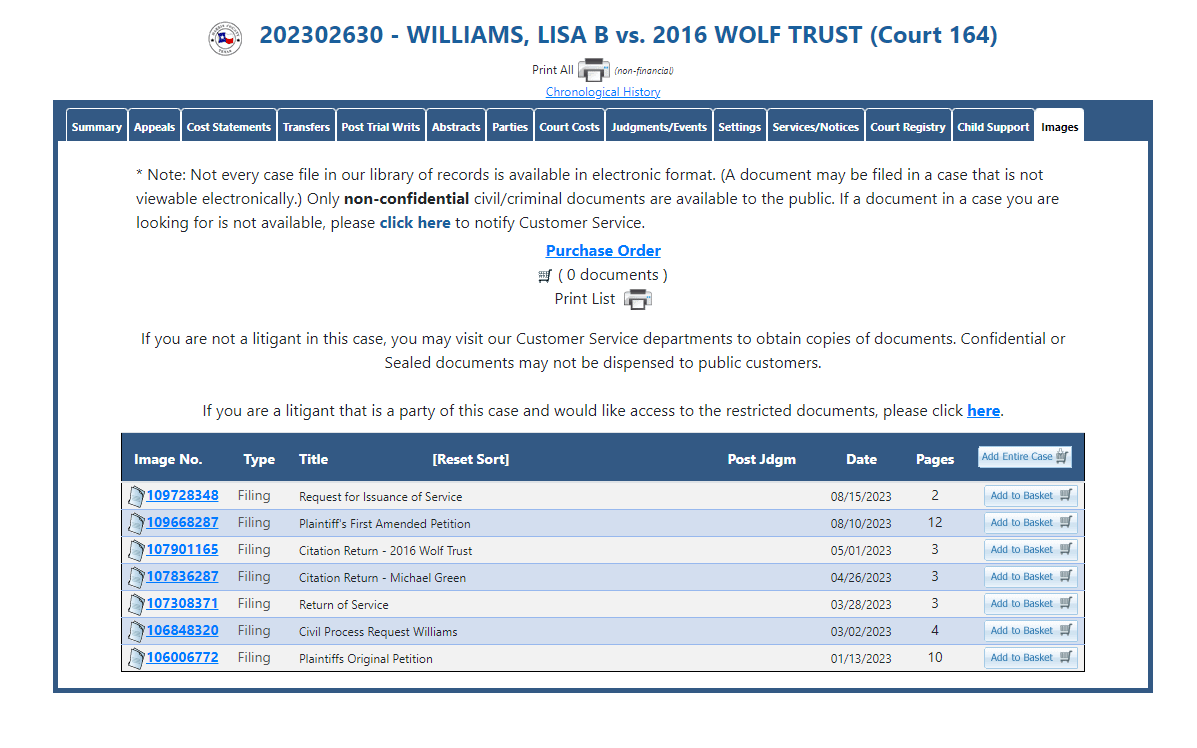1197x748 pixels.
Task: Open image number 106006772
Action: (182, 657)
